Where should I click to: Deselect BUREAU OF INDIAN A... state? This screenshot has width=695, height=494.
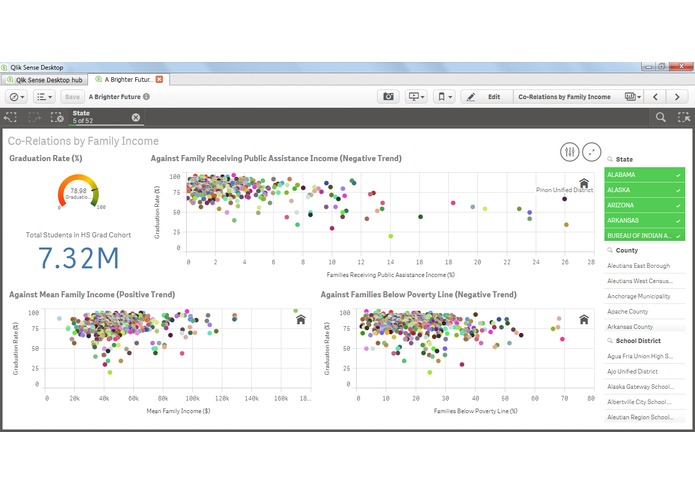644,236
